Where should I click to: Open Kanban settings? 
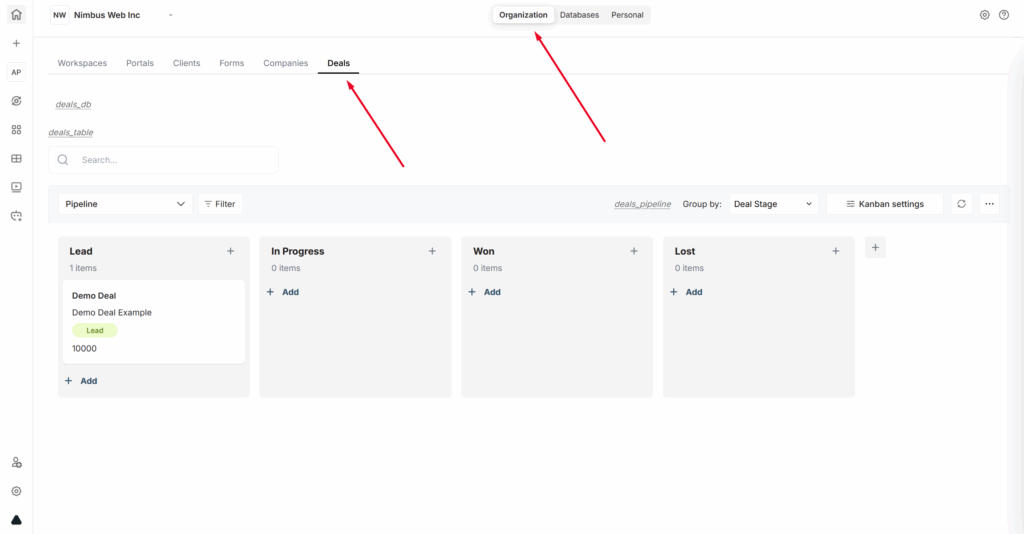884,204
